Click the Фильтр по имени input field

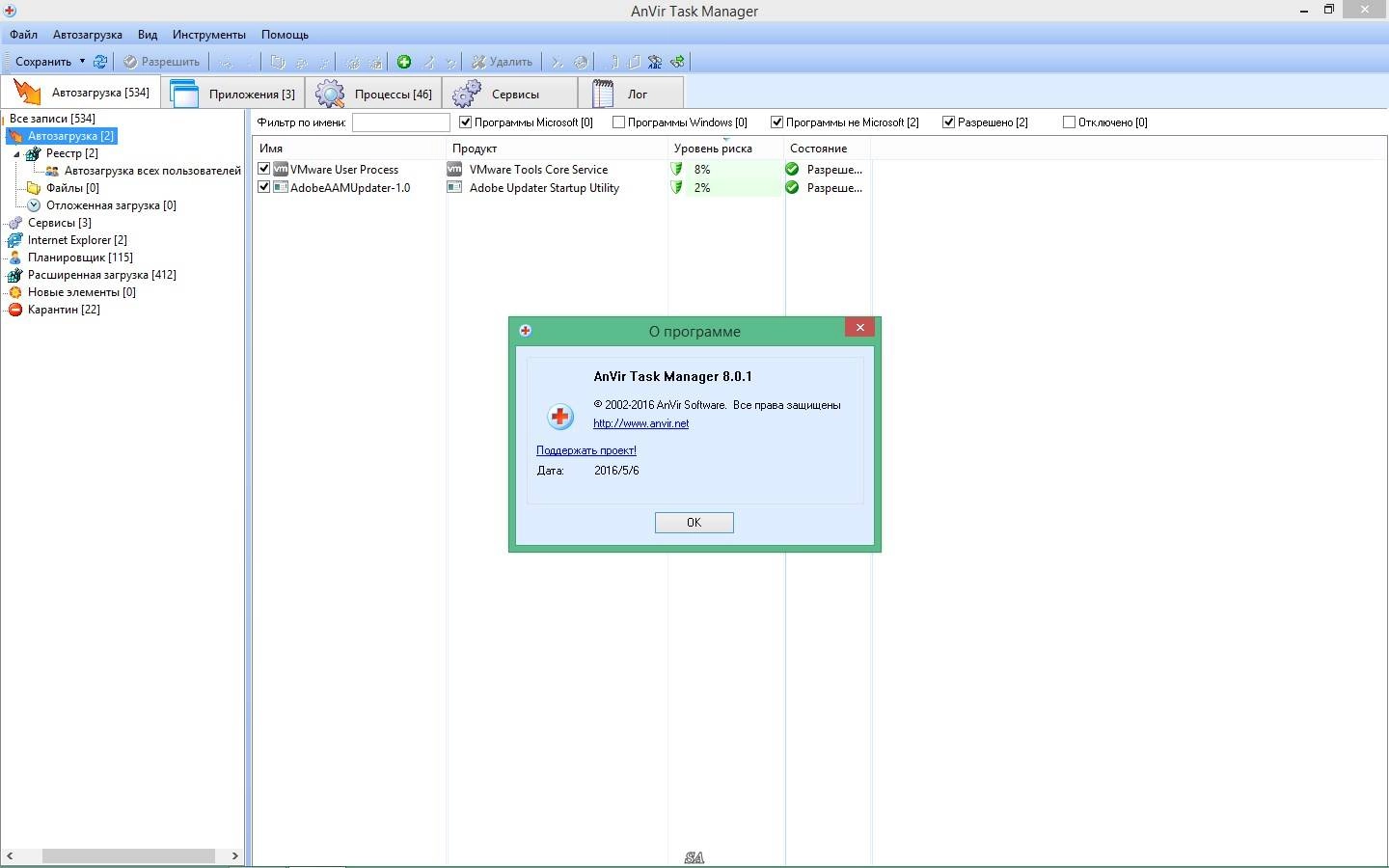coord(401,122)
